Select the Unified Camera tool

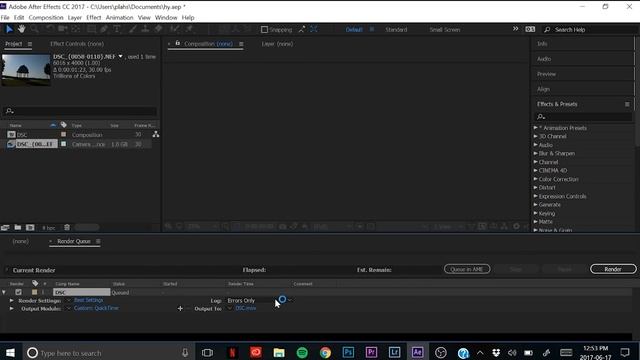coord(62,29)
